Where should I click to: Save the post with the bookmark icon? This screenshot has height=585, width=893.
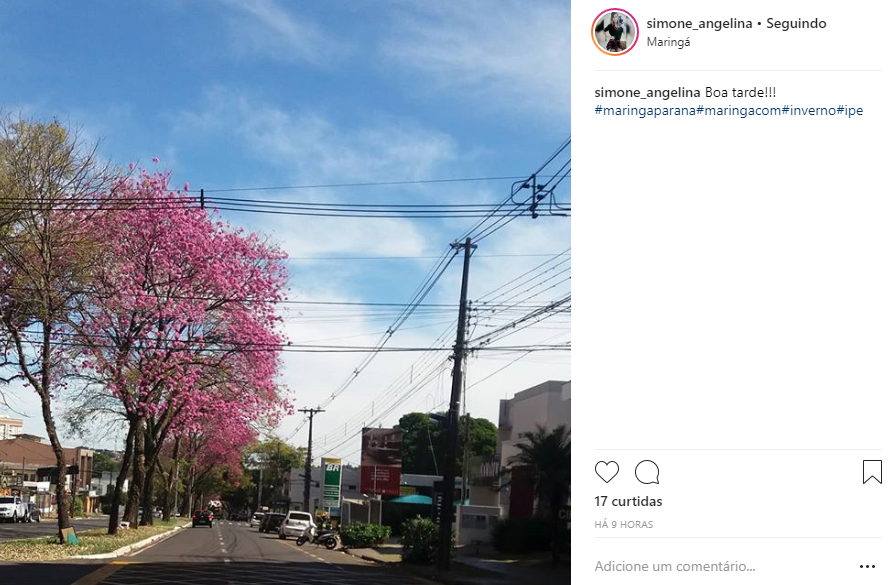click(872, 472)
